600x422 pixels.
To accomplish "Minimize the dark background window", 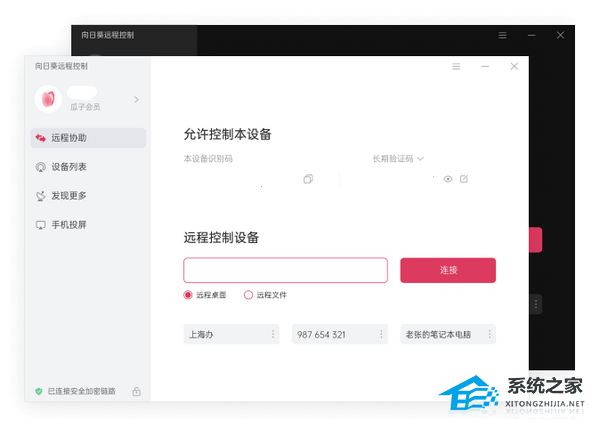I will (x=532, y=35).
